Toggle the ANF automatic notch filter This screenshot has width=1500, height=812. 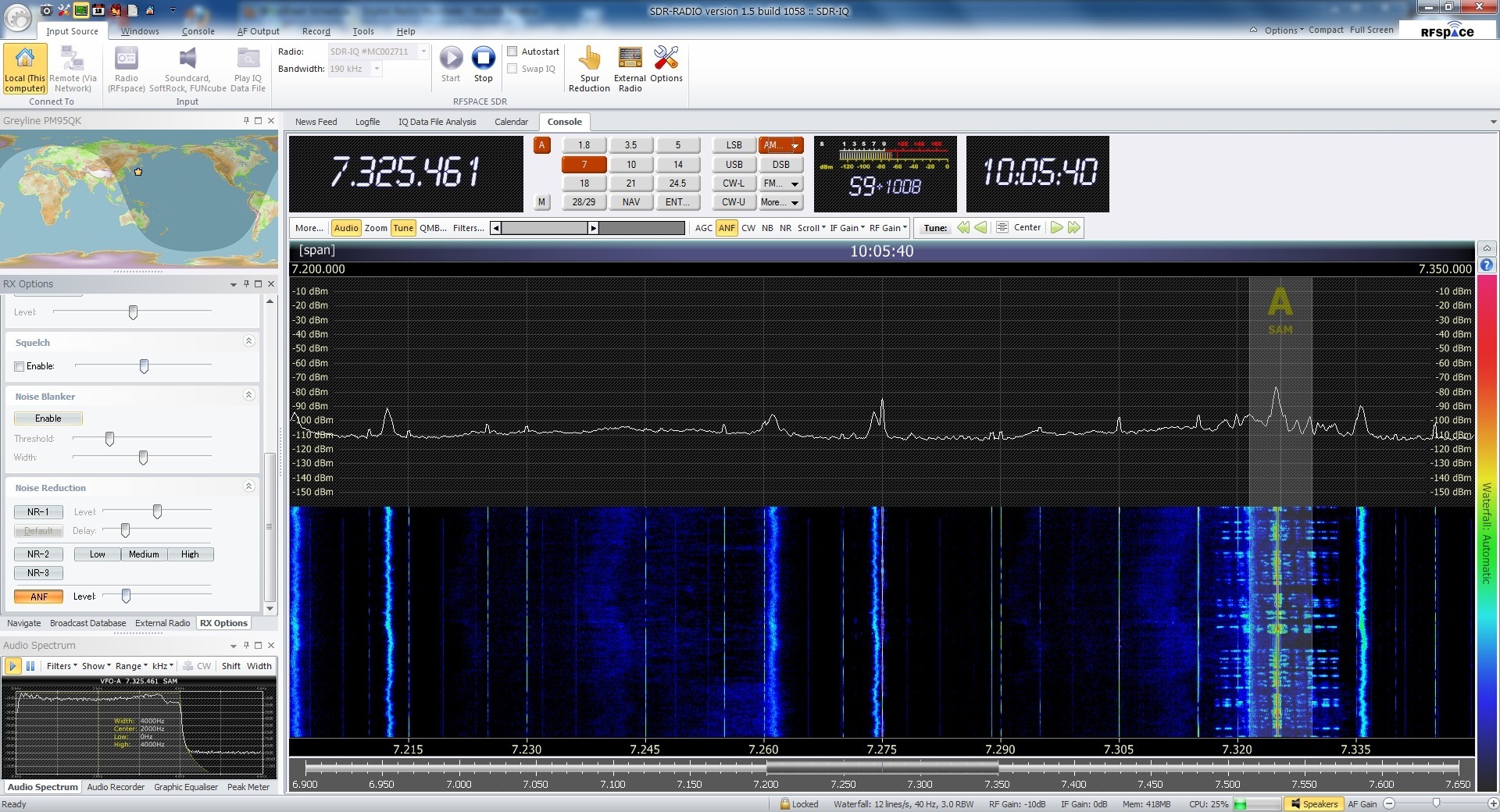click(x=727, y=228)
